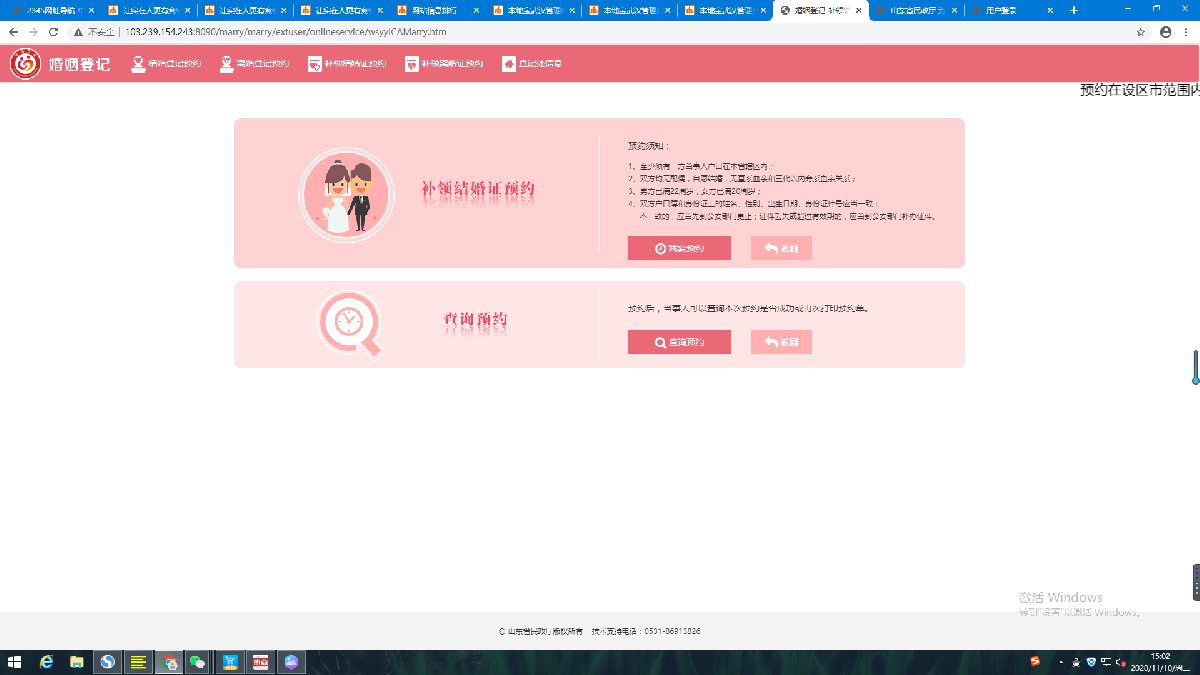Open the Sogou browser taskbar icon
Image resolution: width=1200 pixels, height=675 pixels.
(108, 662)
